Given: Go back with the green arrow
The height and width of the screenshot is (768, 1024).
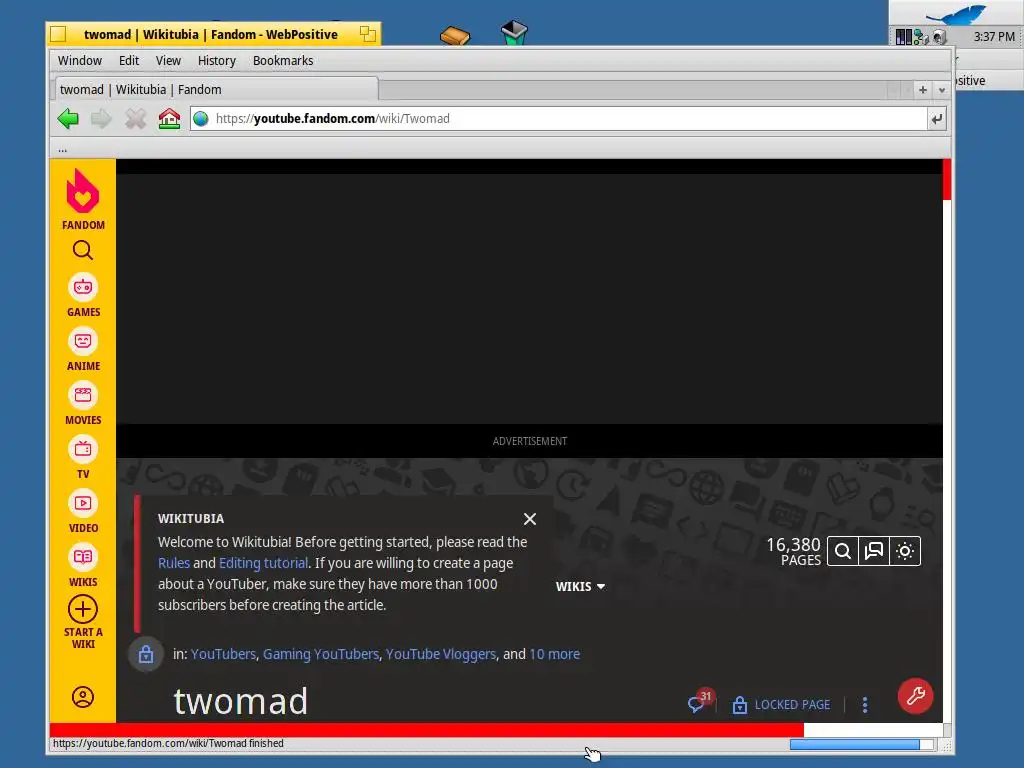Looking at the screenshot, I should [x=68, y=119].
